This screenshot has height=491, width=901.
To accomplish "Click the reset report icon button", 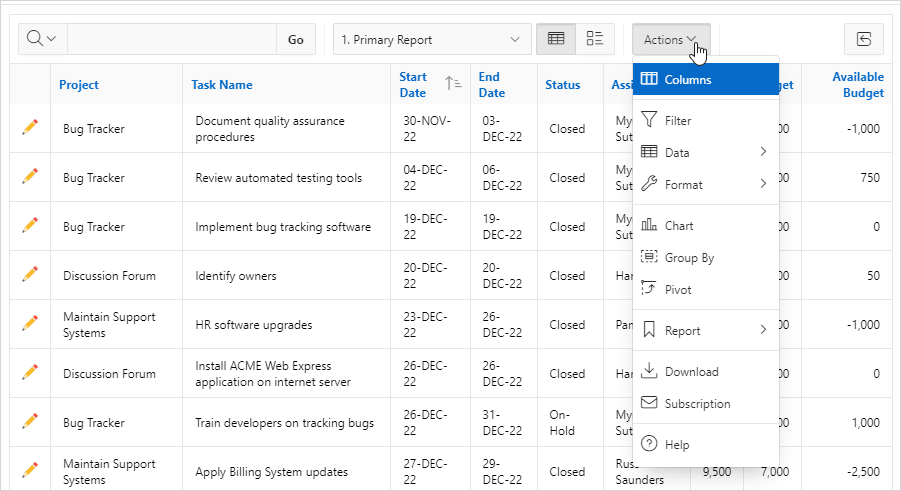I will tap(864, 39).
